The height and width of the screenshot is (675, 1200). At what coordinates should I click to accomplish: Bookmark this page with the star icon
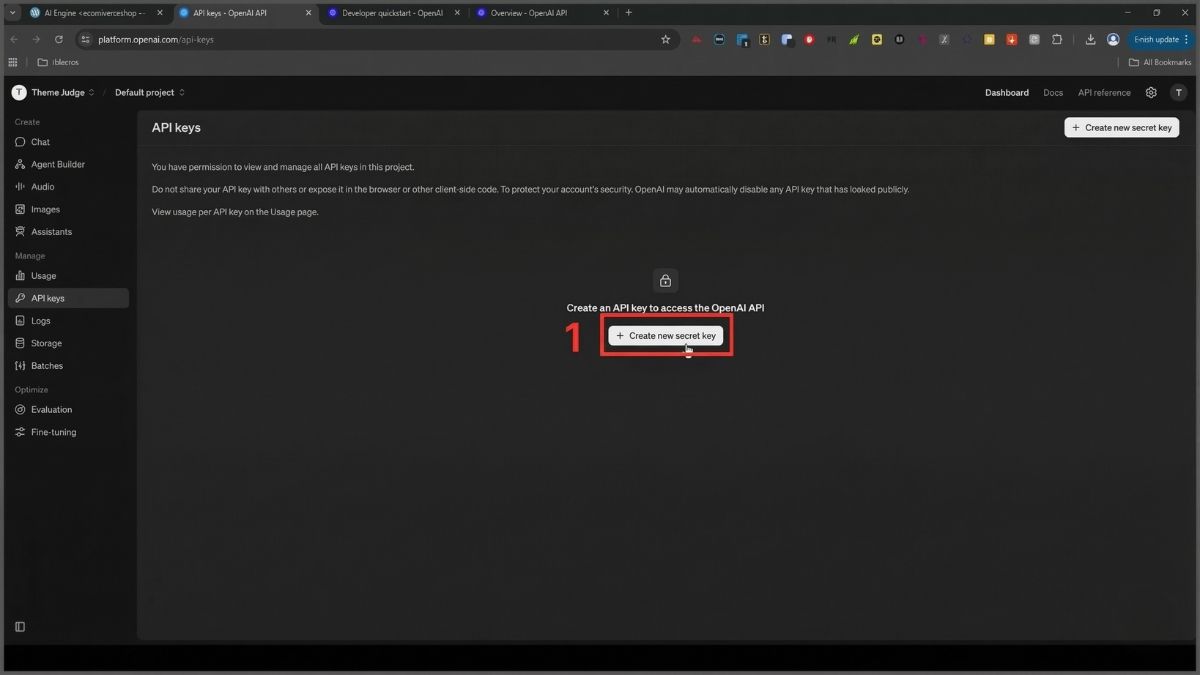tap(665, 39)
